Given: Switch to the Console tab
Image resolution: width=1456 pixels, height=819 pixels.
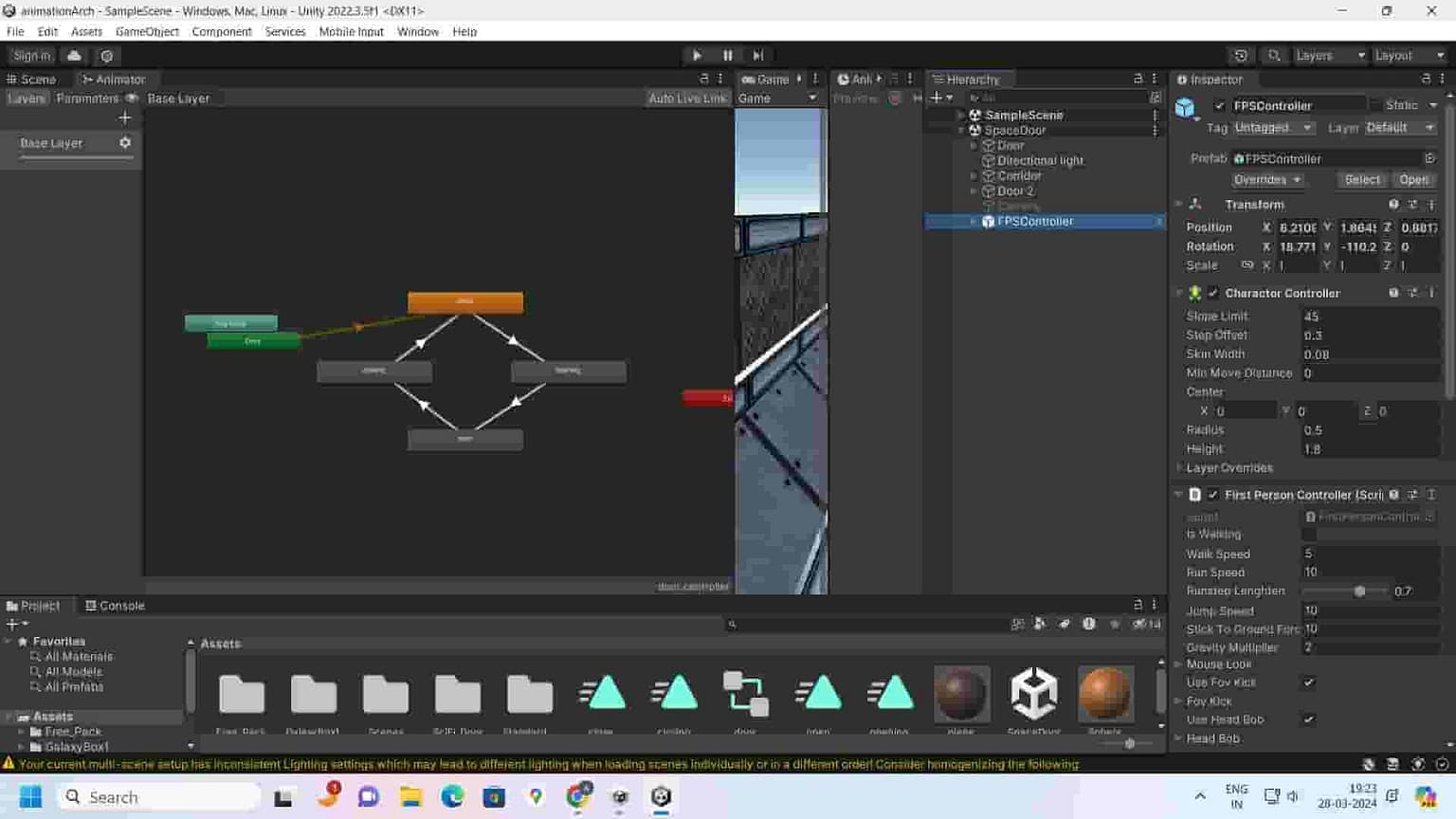Looking at the screenshot, I should 114,605.
